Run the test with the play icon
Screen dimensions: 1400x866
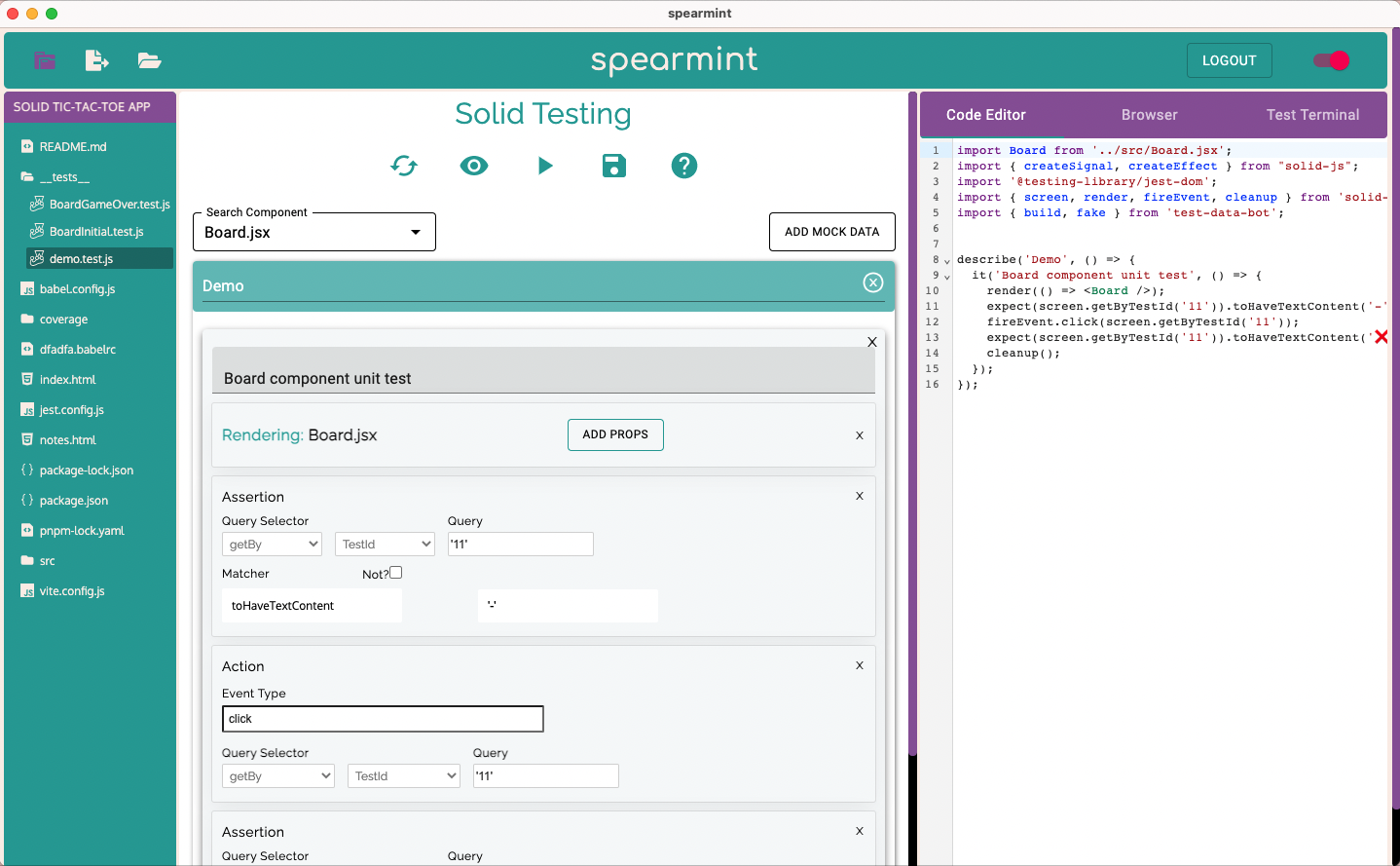545,166
